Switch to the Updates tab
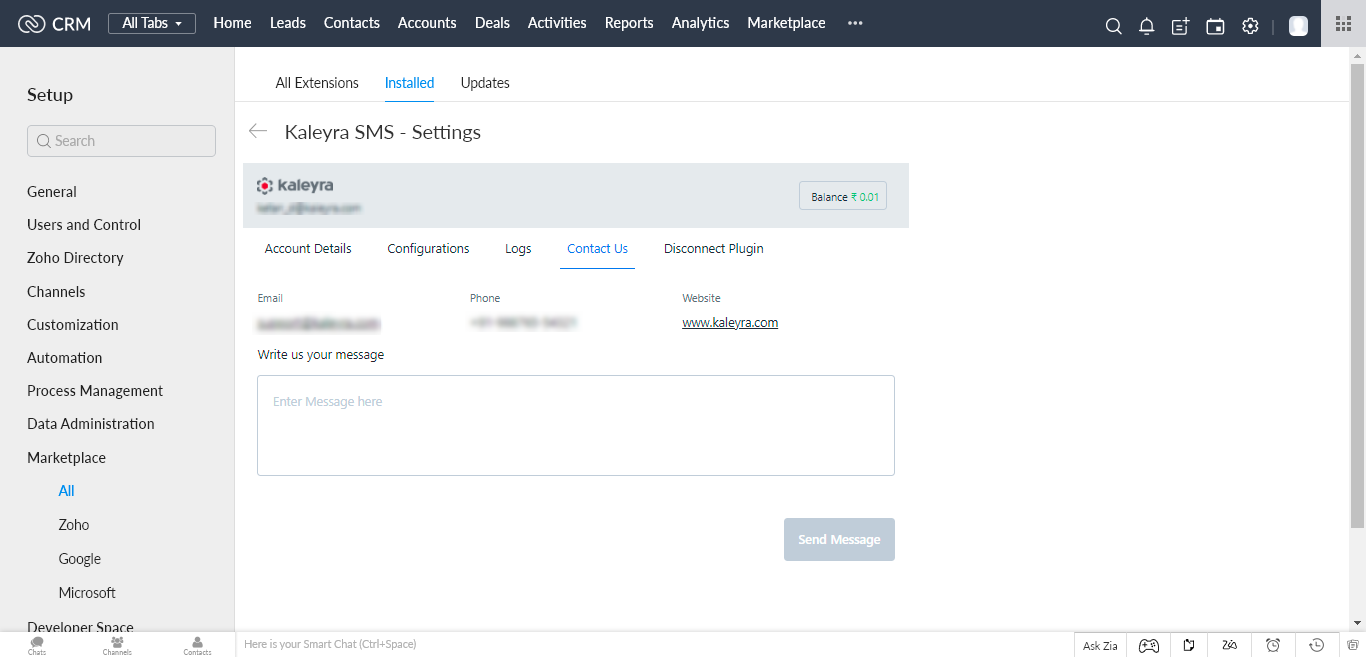 point(485,83)
